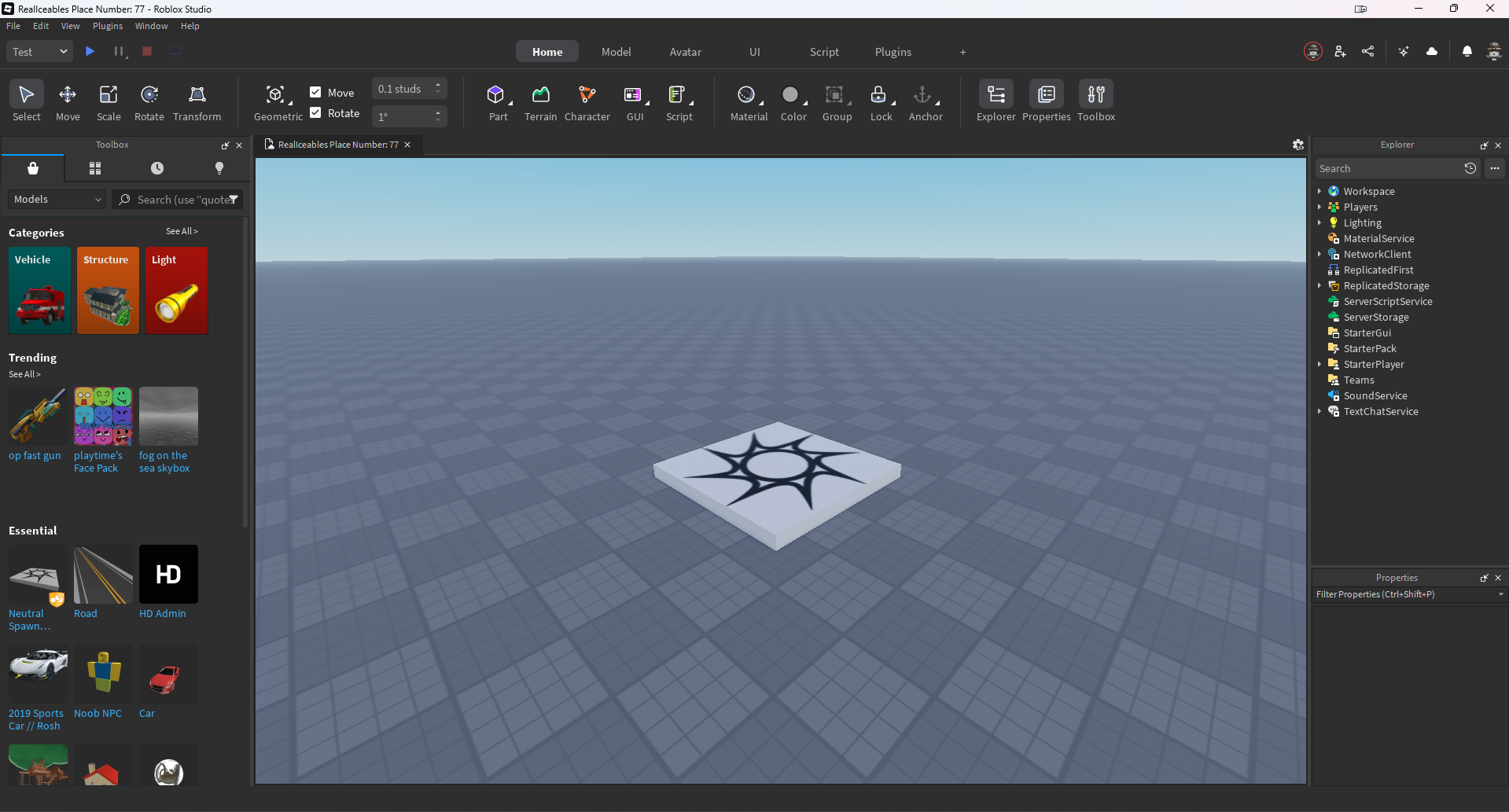Viewport: 1509px width, 812px height.
Task: Click the Color tool icon
Action: pyautogui.click(x=790, y=95)
